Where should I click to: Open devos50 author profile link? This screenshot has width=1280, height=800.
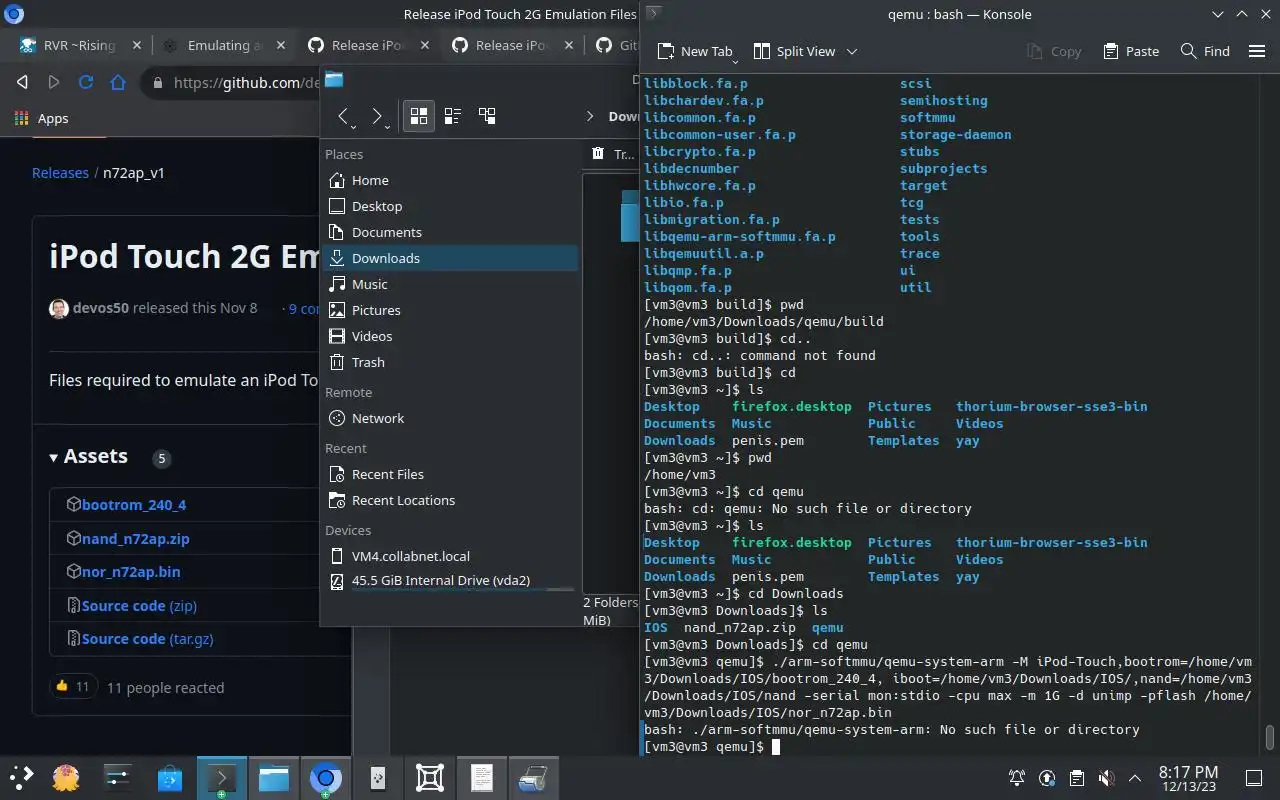coord(101,308)
